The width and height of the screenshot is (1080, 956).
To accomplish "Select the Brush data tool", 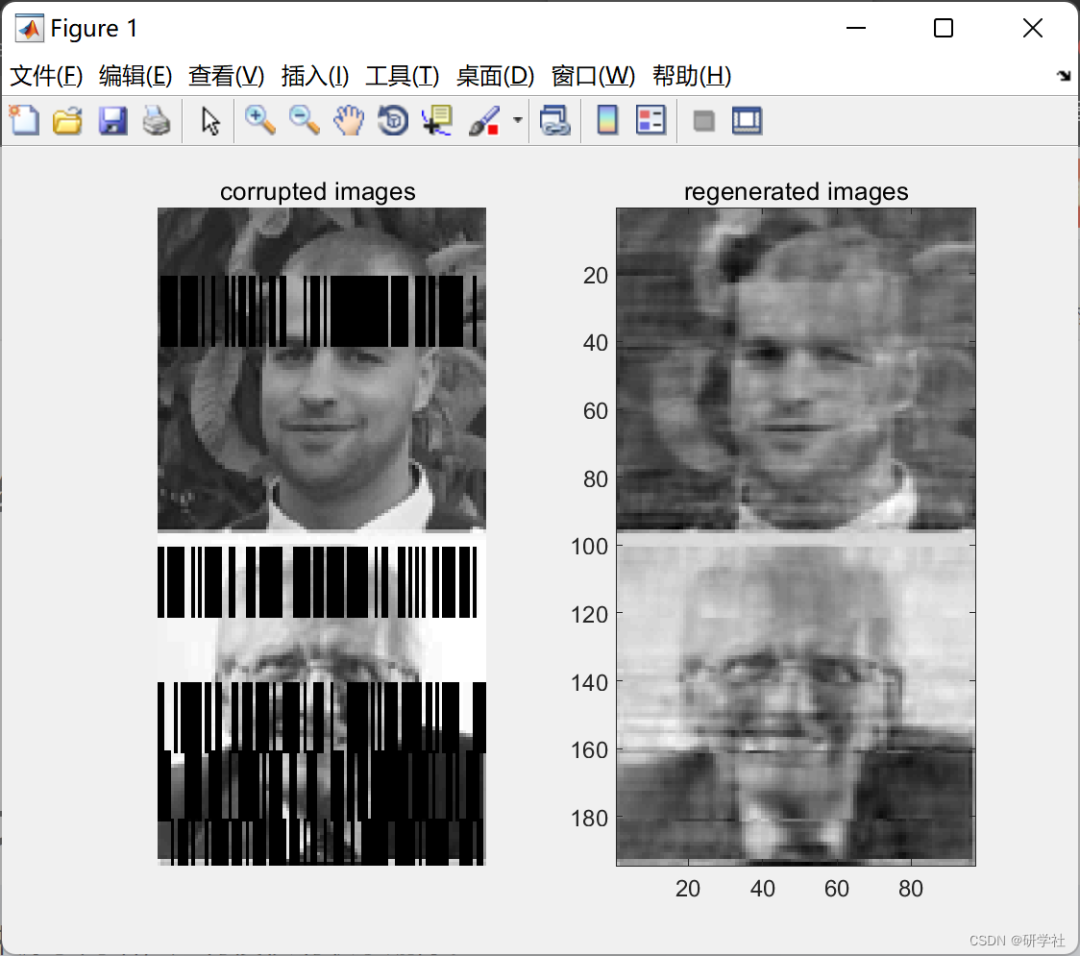I will (484, 121).
